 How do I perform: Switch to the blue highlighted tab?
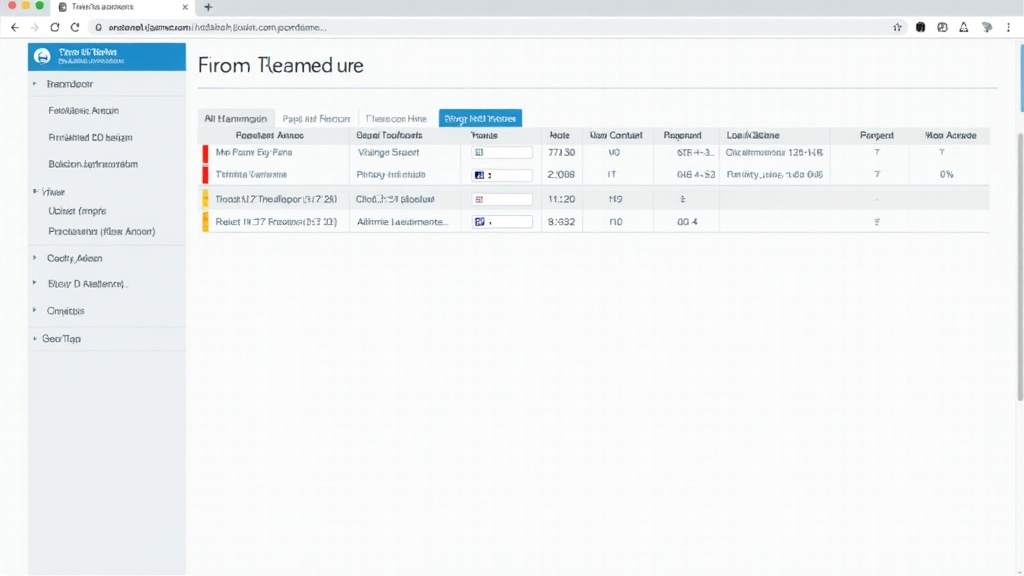[x=481, y=117]
